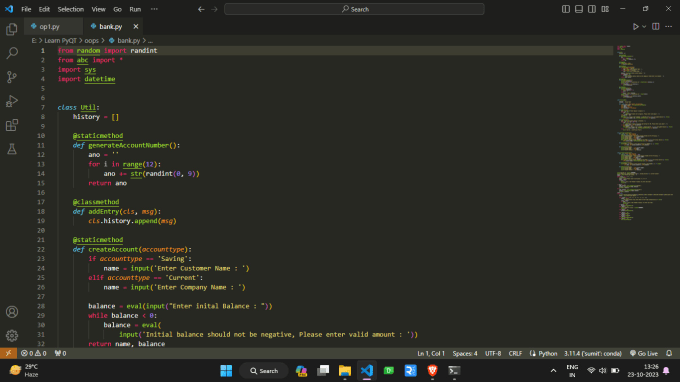Image resolution: width=680 pixels, height=382 pixels.
Task: Toggle bottom Panel visibility
Action: coord(579,9)
